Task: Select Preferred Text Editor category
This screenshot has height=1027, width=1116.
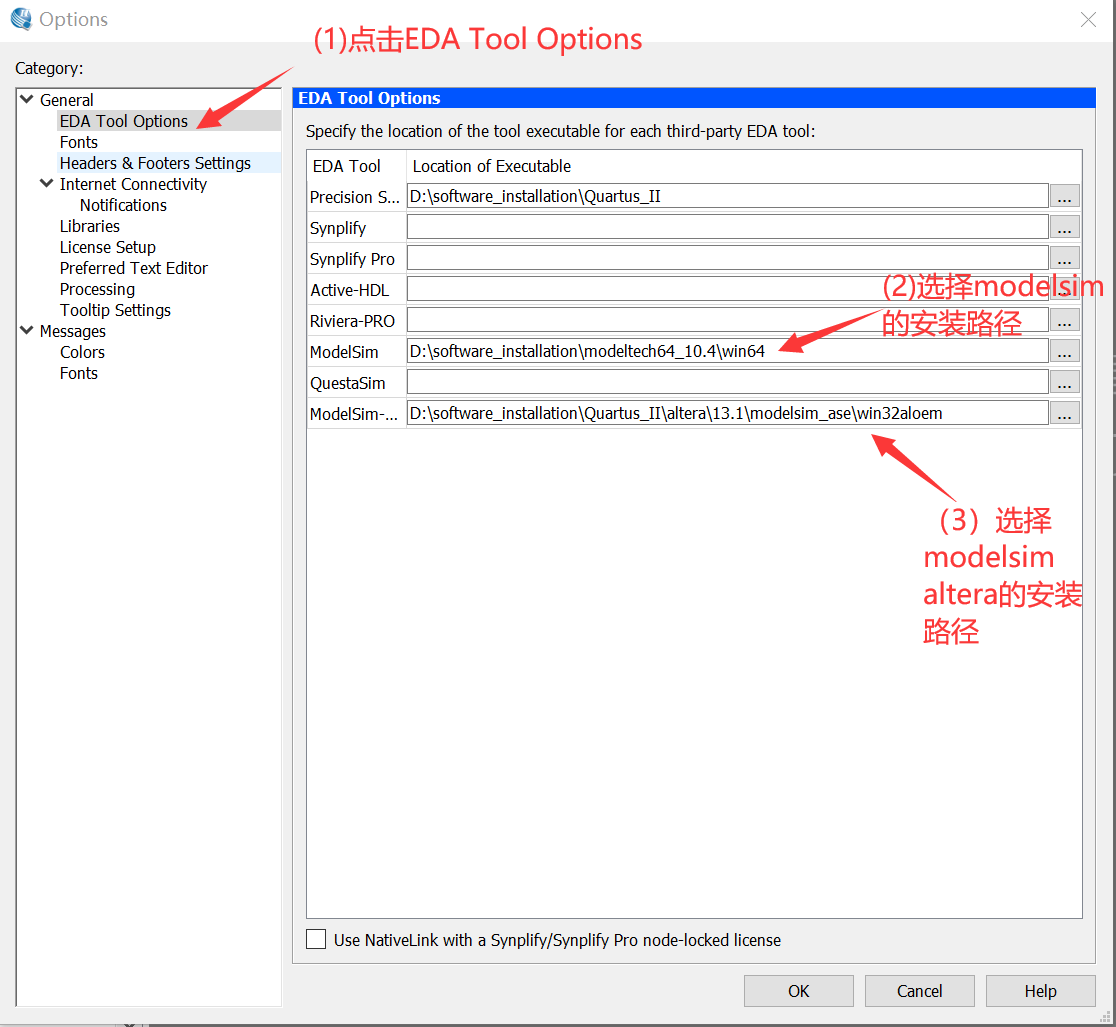Action: [x=134, y=268]
